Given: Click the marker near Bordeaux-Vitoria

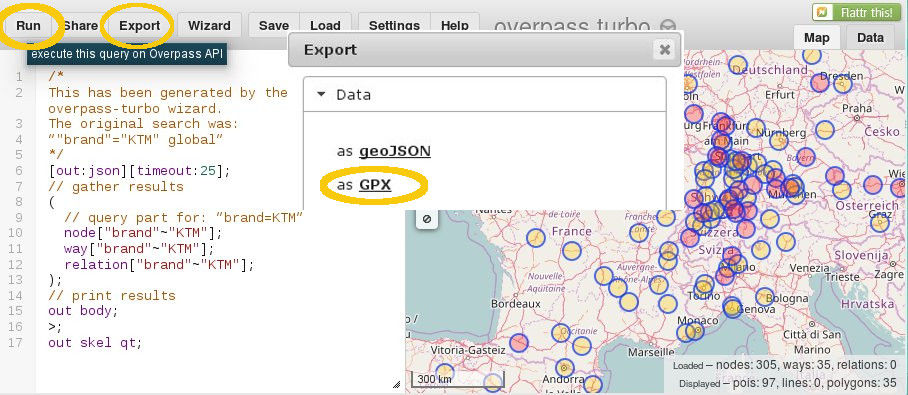Looking at the screenshot, I should pos(519,342).
